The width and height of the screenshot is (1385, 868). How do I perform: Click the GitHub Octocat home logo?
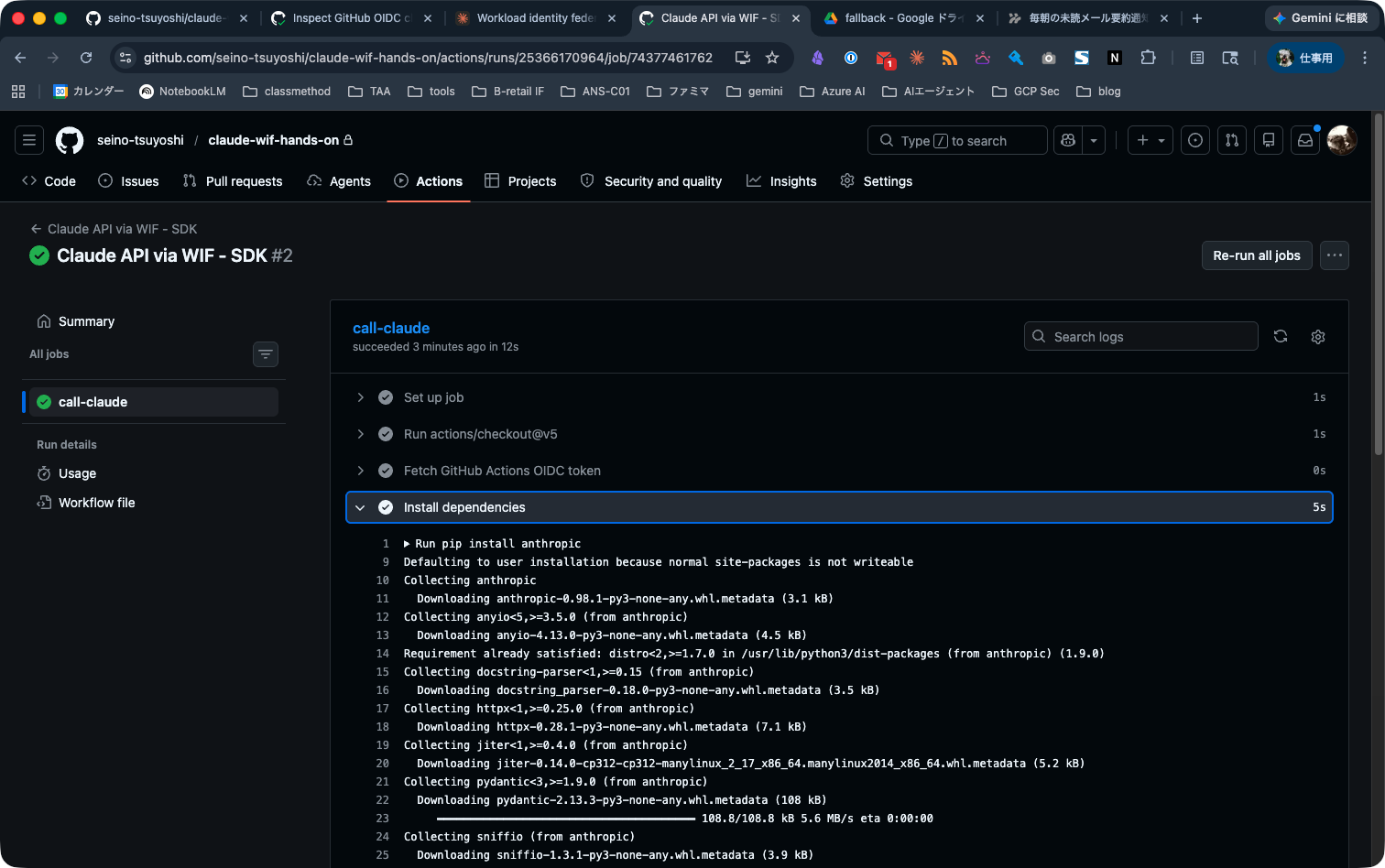(70, 140)
